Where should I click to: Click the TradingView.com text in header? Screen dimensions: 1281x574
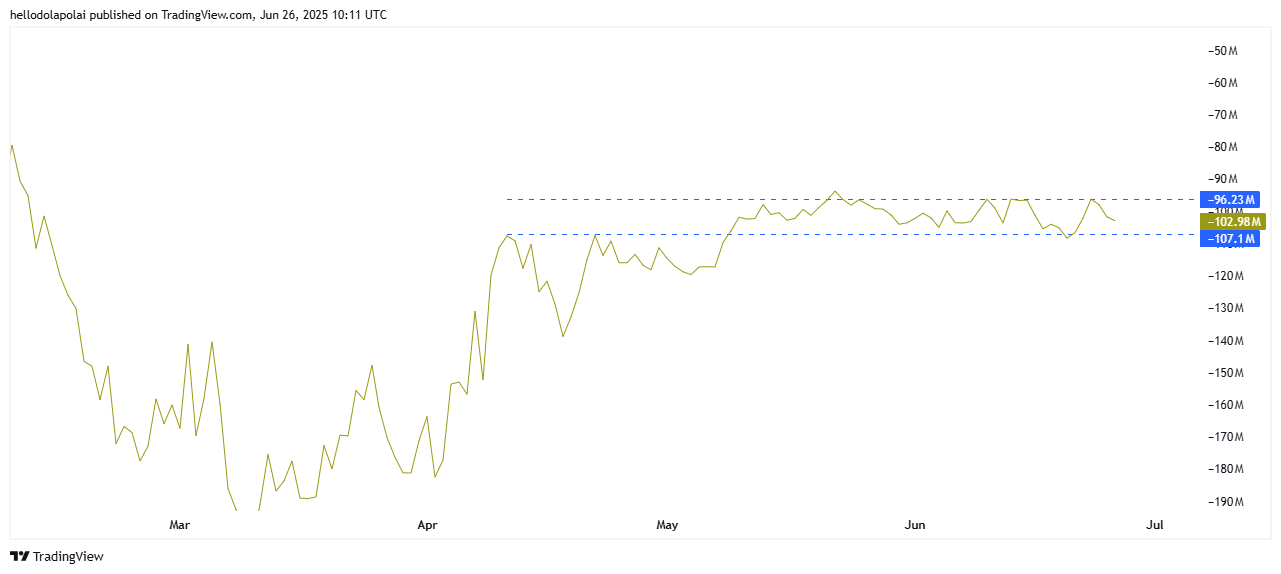coord(207,15)
